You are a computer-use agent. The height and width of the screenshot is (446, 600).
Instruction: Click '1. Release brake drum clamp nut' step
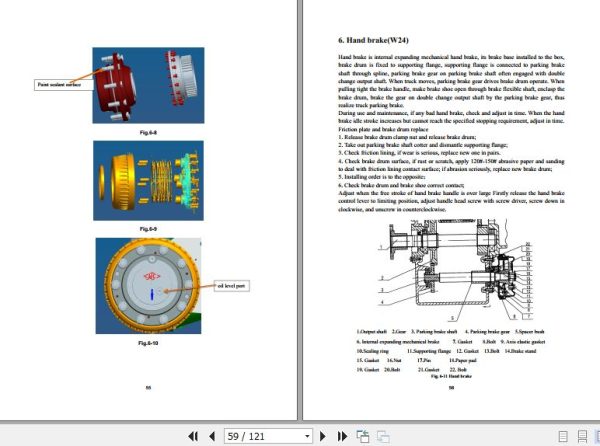click(x=407, y=137)
